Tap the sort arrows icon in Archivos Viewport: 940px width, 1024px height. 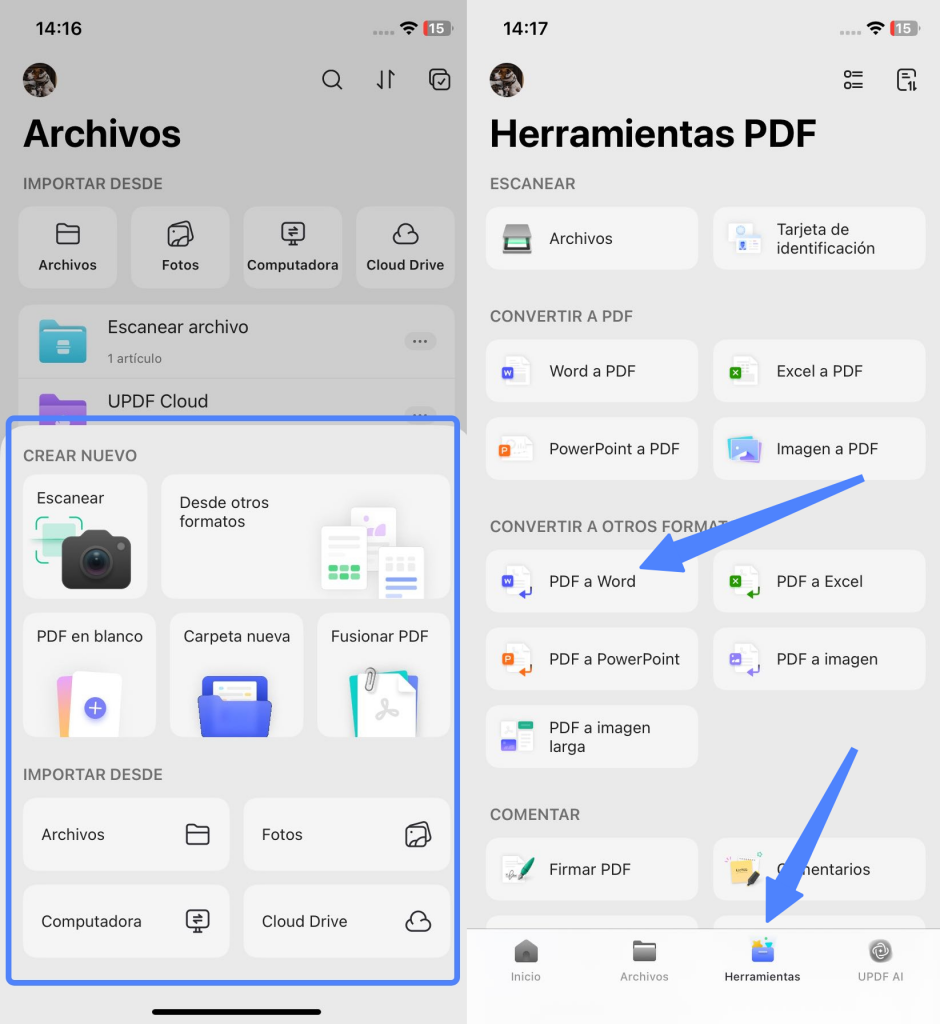[x=385, y=80]
